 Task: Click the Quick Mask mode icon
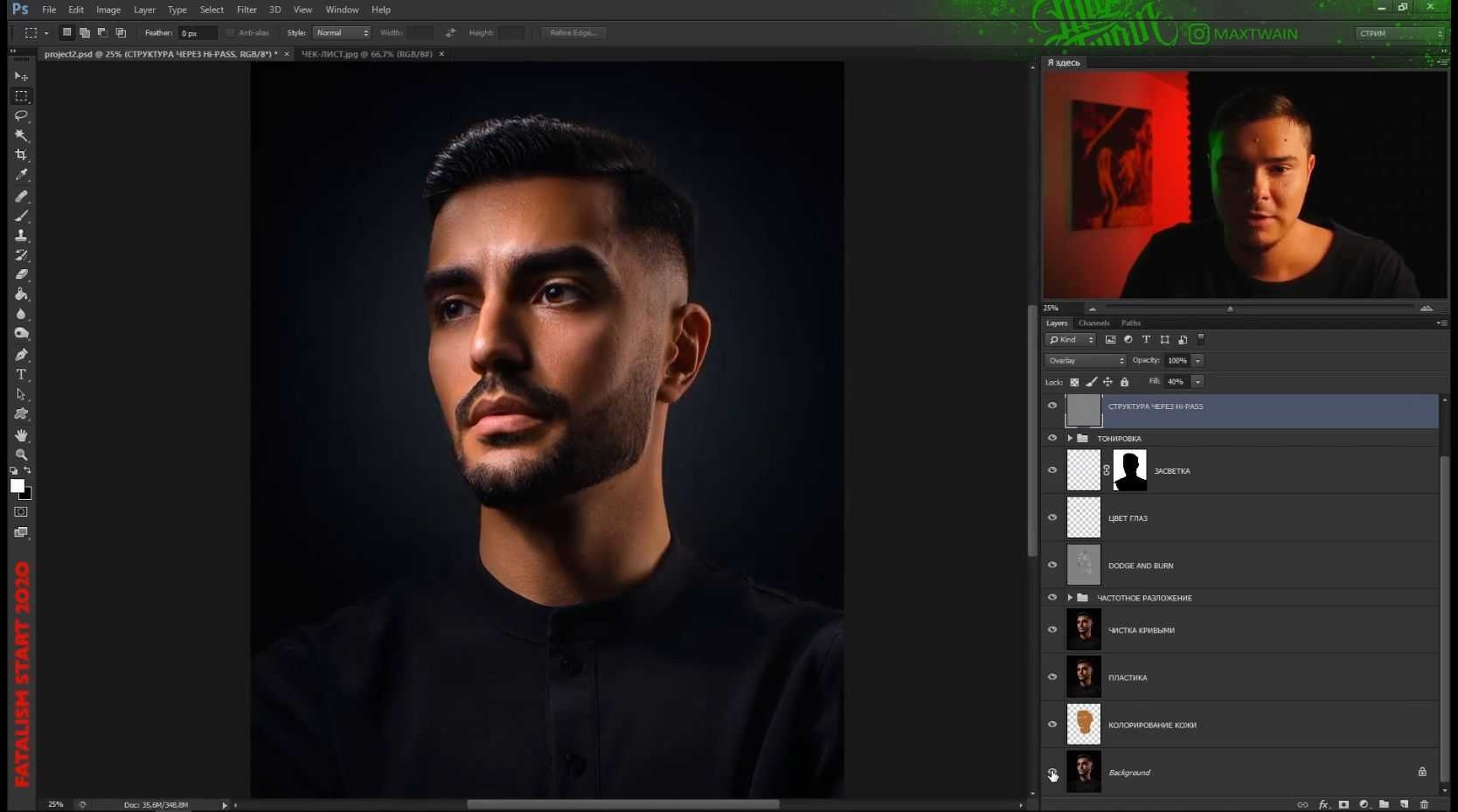pos(21,512)
